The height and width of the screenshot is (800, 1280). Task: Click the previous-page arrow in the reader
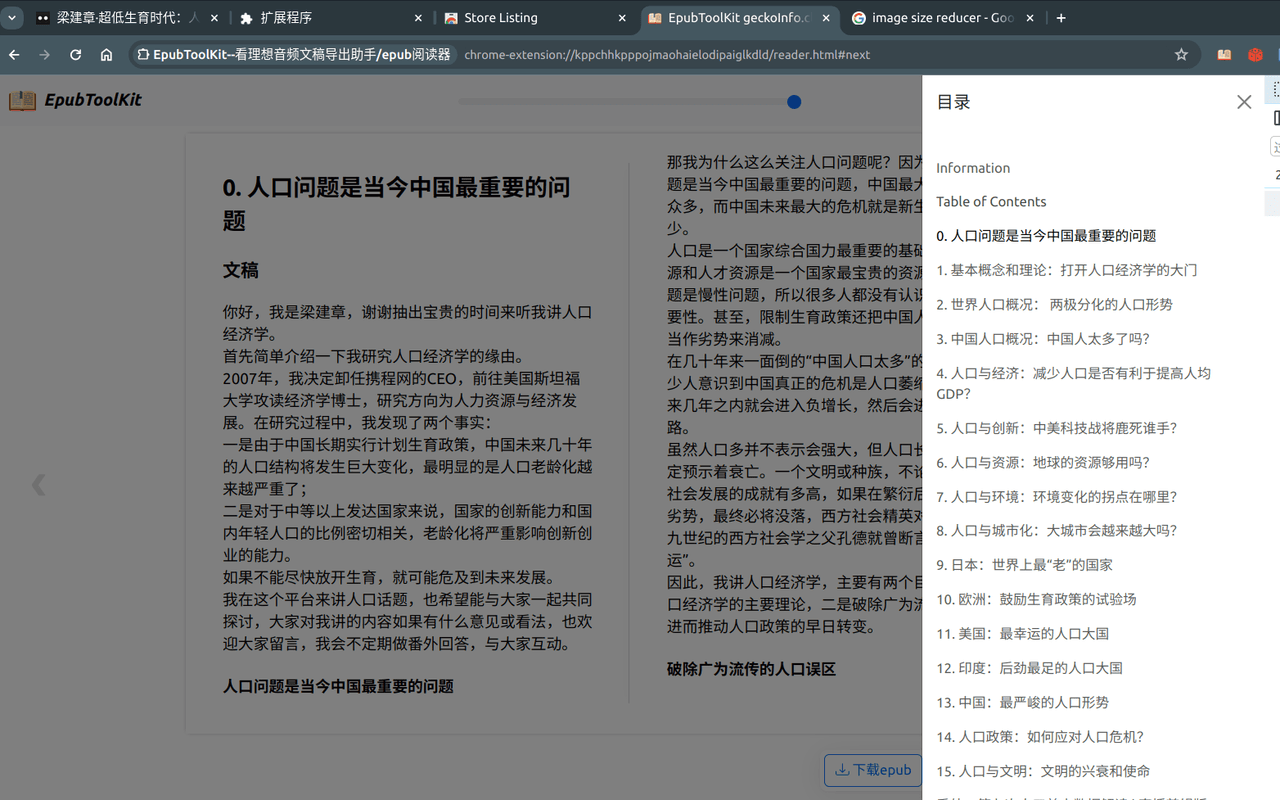tap(38, 484)
